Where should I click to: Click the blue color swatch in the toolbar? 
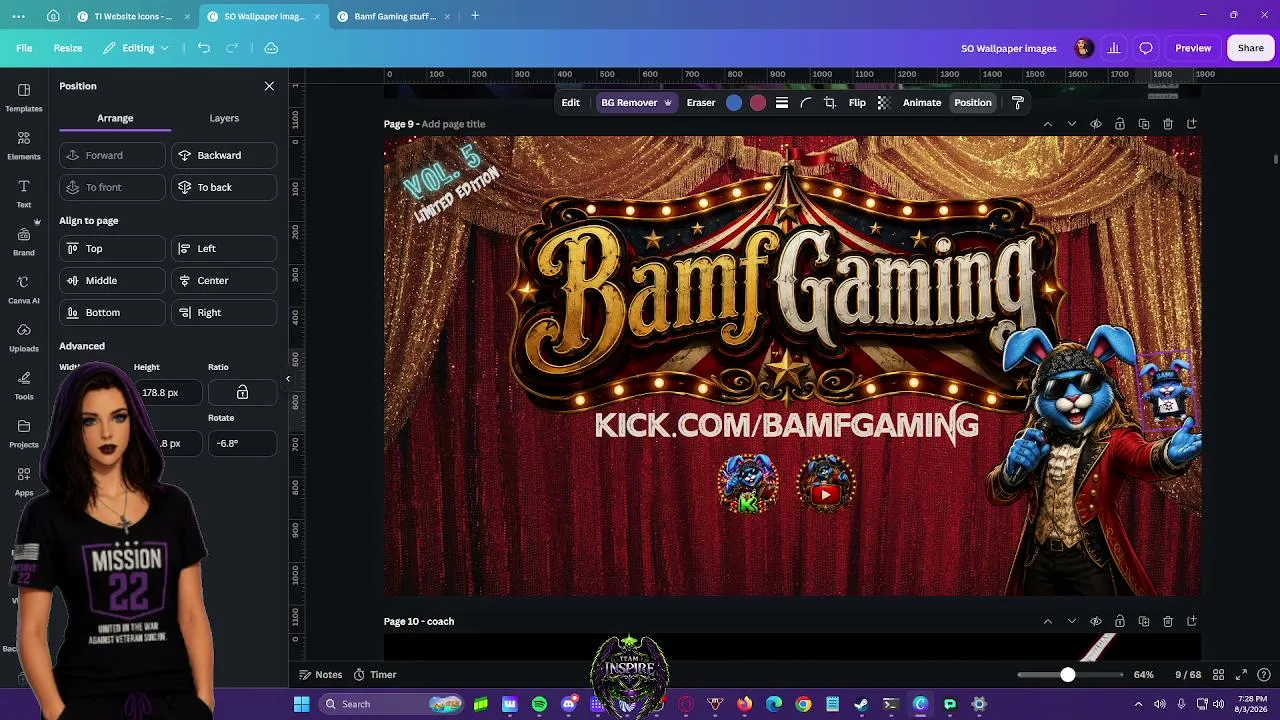click(x=734, y=103)
